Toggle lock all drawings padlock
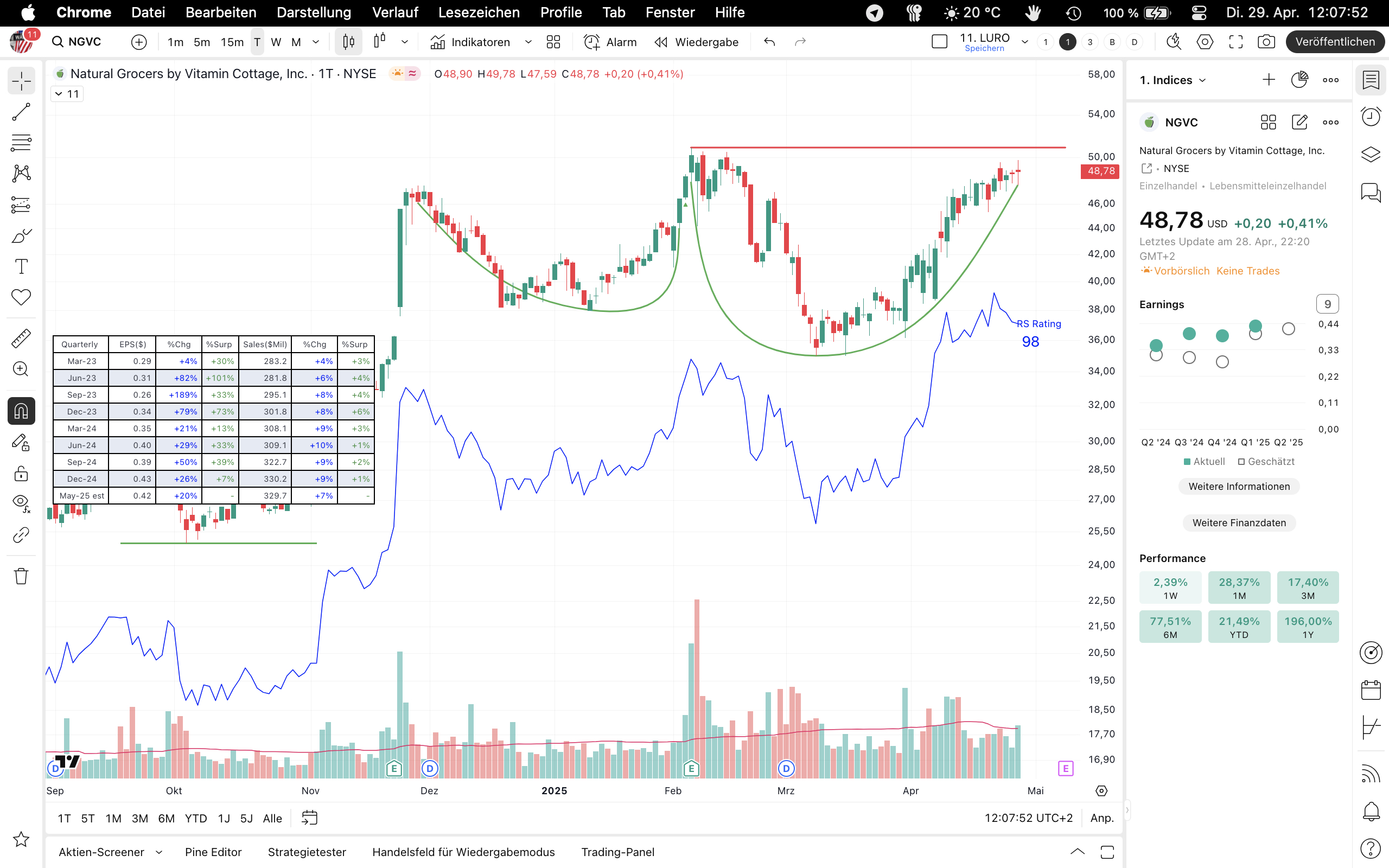 tap(21, 474)
